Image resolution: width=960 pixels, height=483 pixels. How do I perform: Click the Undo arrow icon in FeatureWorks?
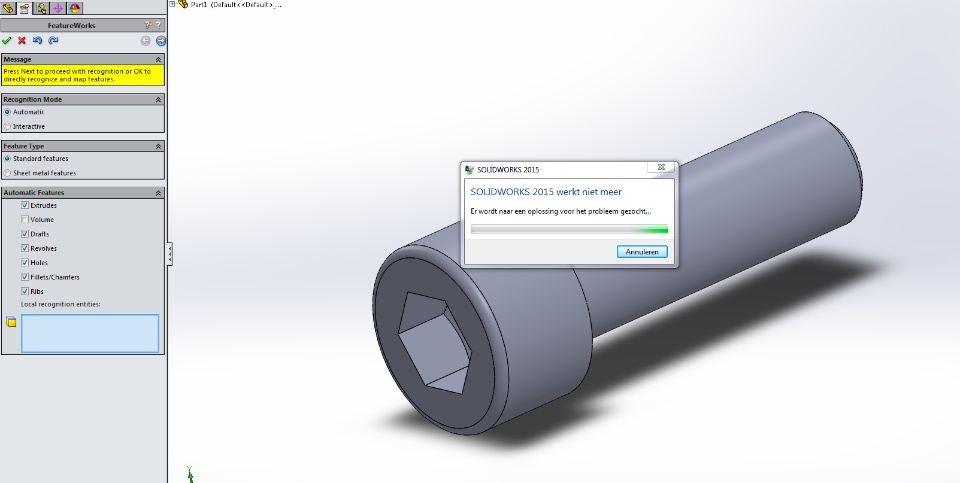coord(37,40)
